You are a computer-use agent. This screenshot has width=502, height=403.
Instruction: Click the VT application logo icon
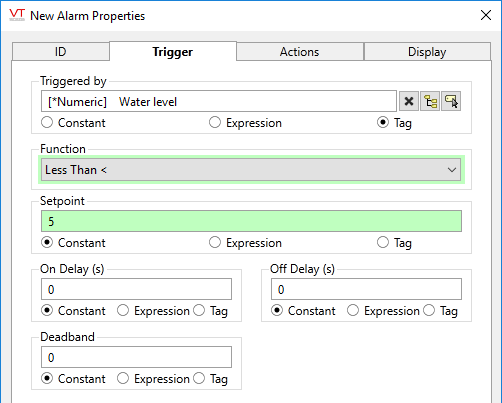point(17,15)
